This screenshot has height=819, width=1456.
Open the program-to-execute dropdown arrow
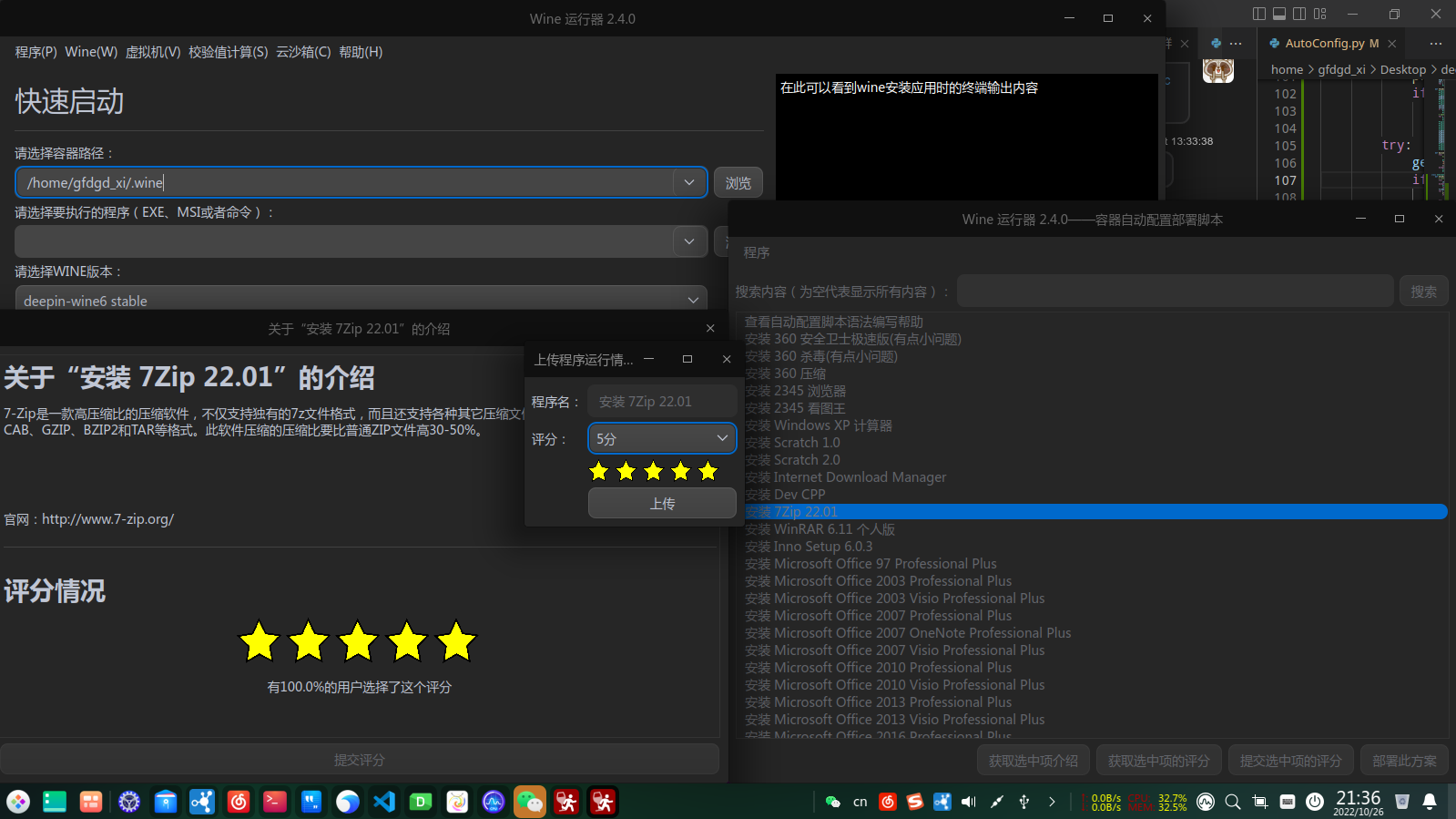tap(689, 241)
